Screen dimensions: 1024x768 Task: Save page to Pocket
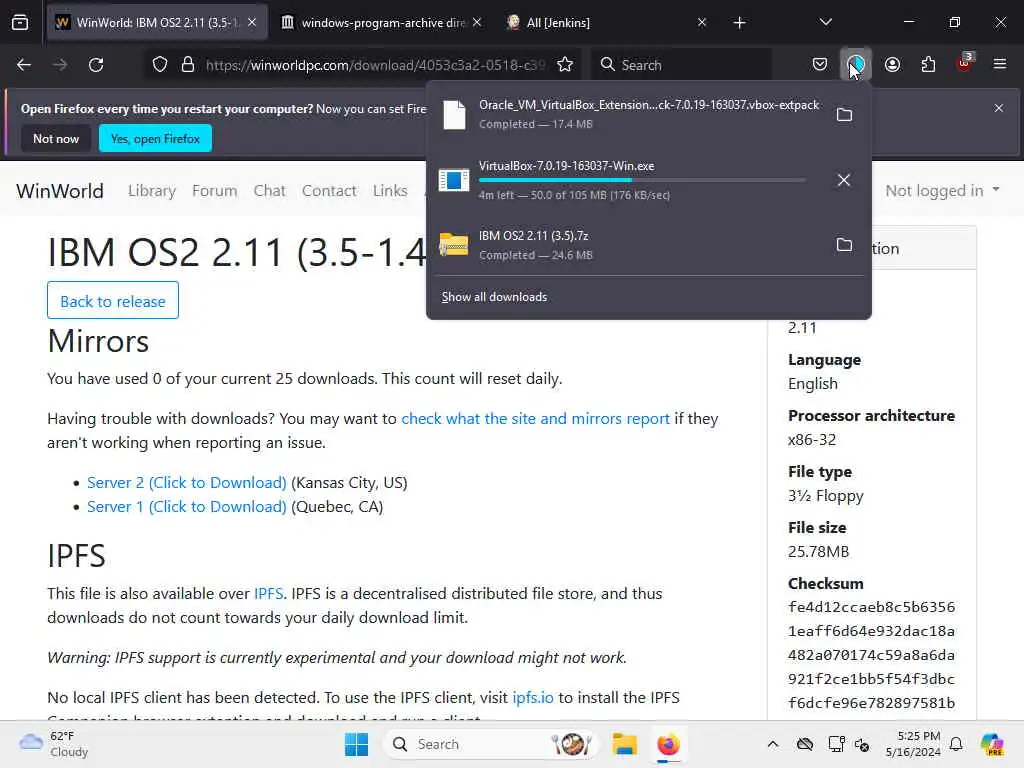pyautogui.click(x=820, y=65)
